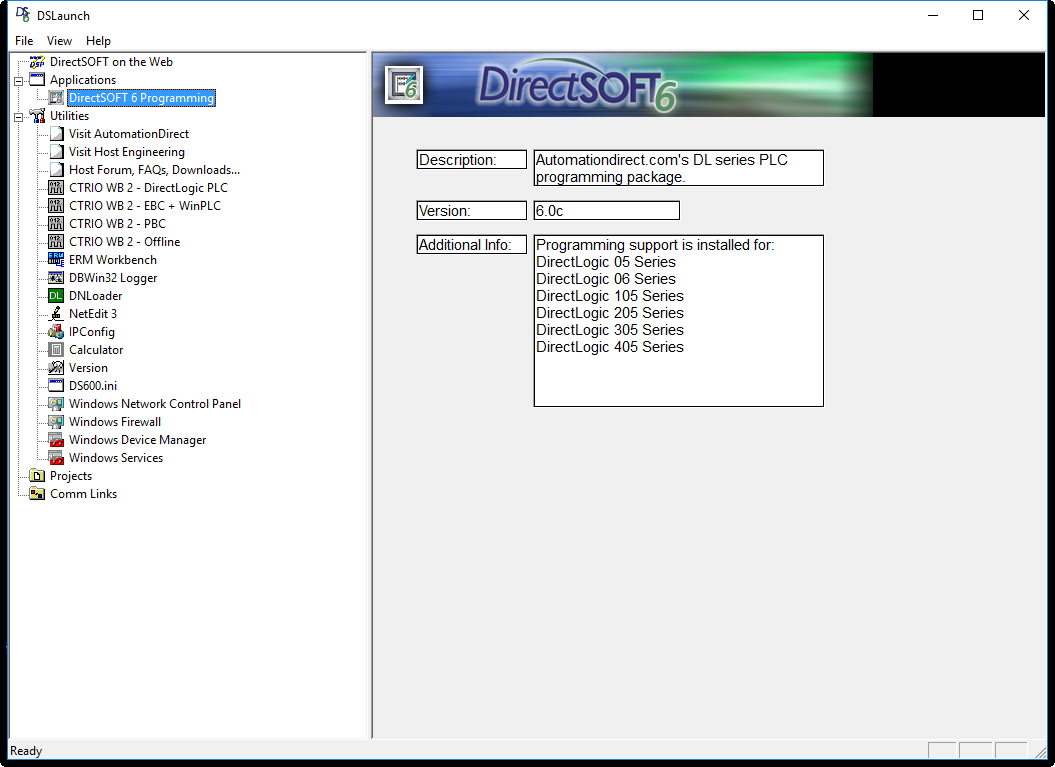This screenshot has height=767, width=1055.
Task: Open Host Forum, FAQs, Downloads link
Action: click(154, 170)
